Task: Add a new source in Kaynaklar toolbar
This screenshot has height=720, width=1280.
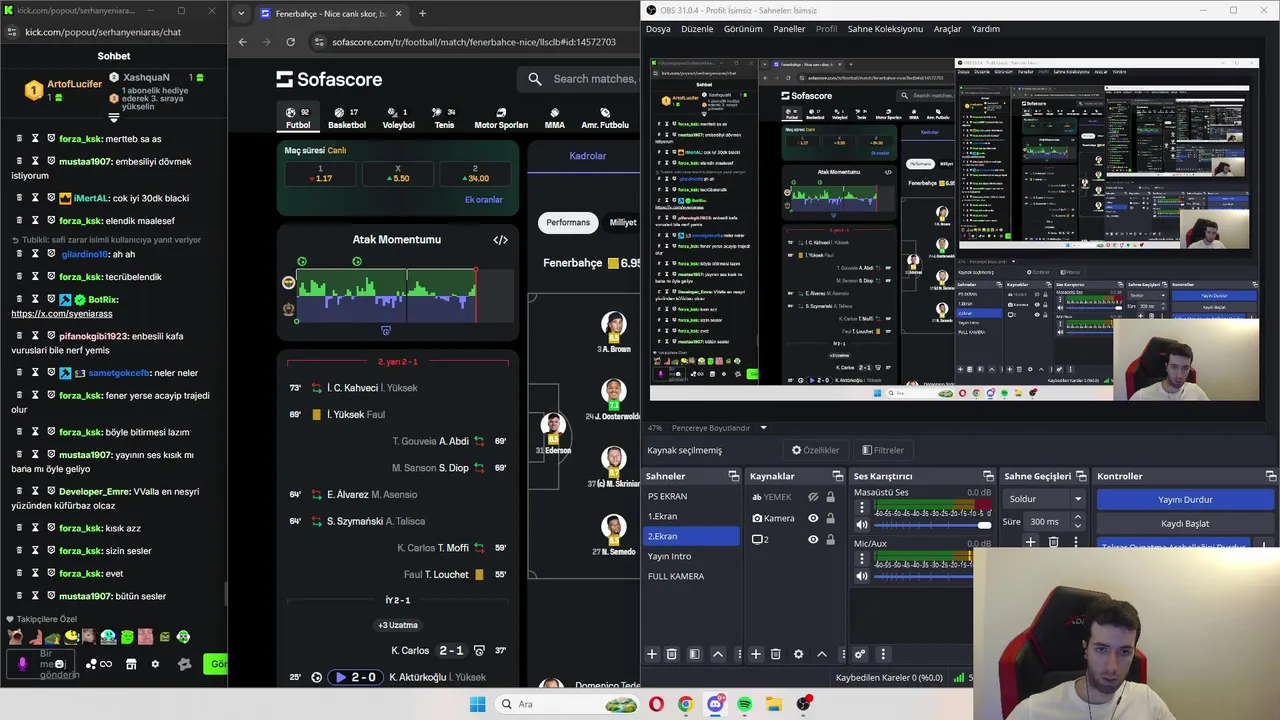Action: pos(756,654)
